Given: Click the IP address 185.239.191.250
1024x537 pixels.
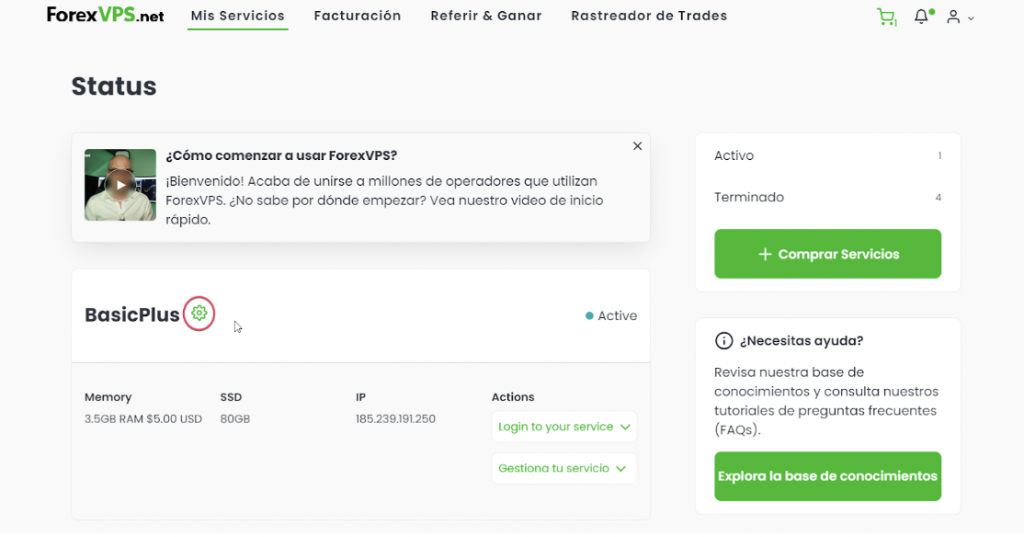Looking at the screenshot, I should (x=395, y=419).
